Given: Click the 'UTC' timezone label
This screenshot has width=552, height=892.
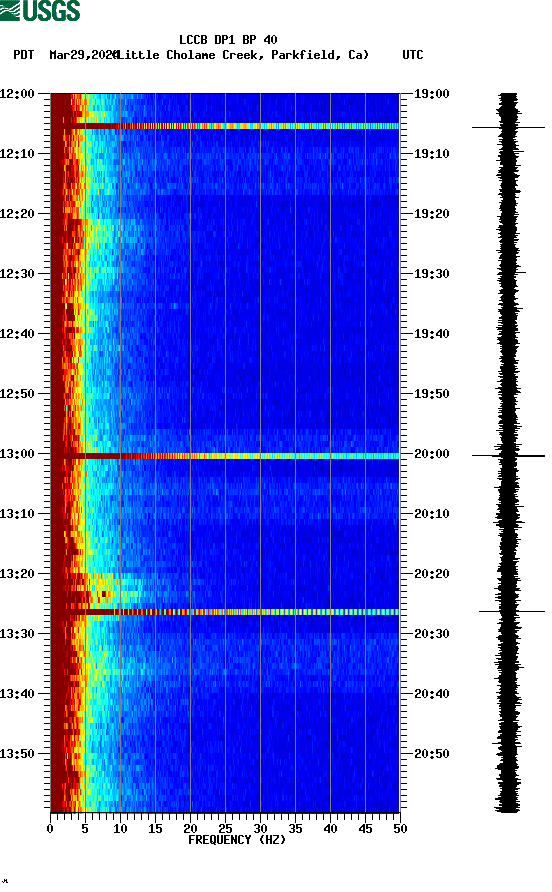Looking at the screenshot, I should coord(413,55).
